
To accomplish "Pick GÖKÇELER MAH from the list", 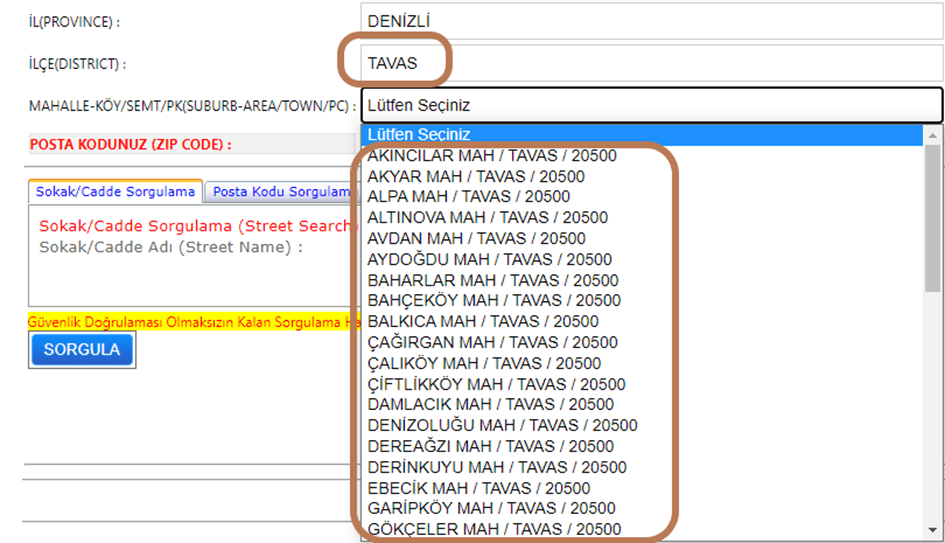I will [x=494, y=529].
